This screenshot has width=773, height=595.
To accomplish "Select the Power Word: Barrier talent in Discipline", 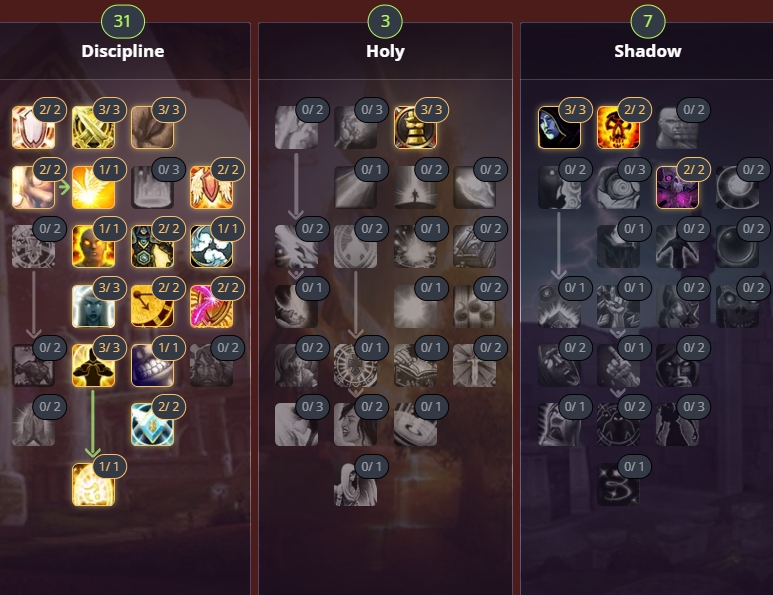I will click(x=93, y=484).
